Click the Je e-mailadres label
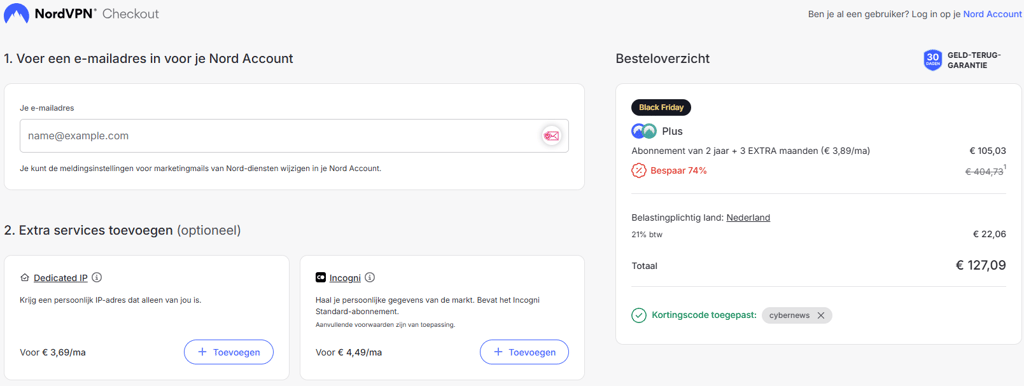1024x386 pixels. (46, 108)
